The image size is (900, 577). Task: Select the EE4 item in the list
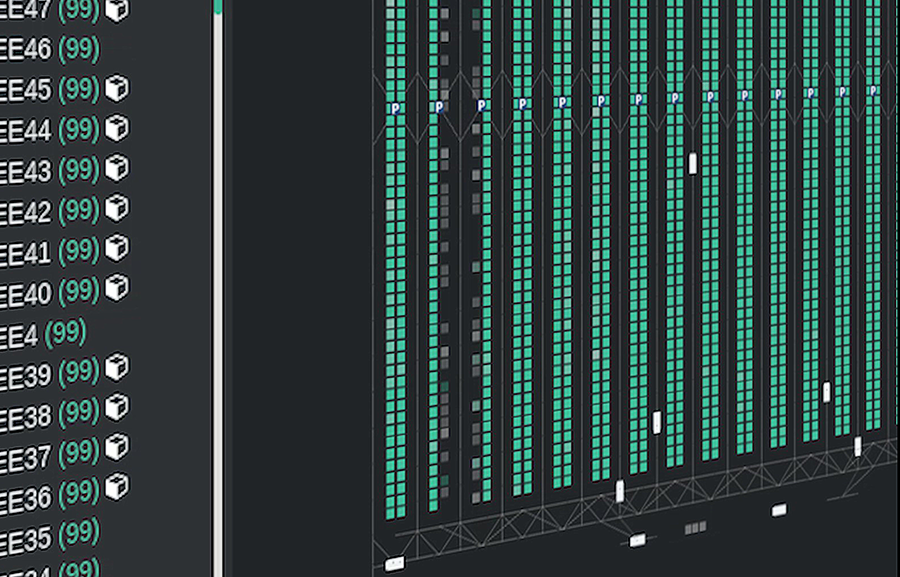[x=20, y=331]
